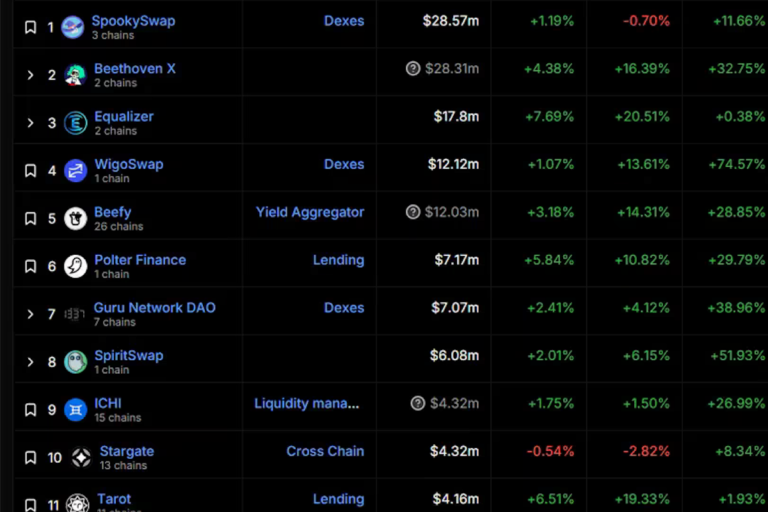This screenshot has width=768, height=512.
Task: Open the Polter Finance protocol page
Action: click(x=140, y=260)
